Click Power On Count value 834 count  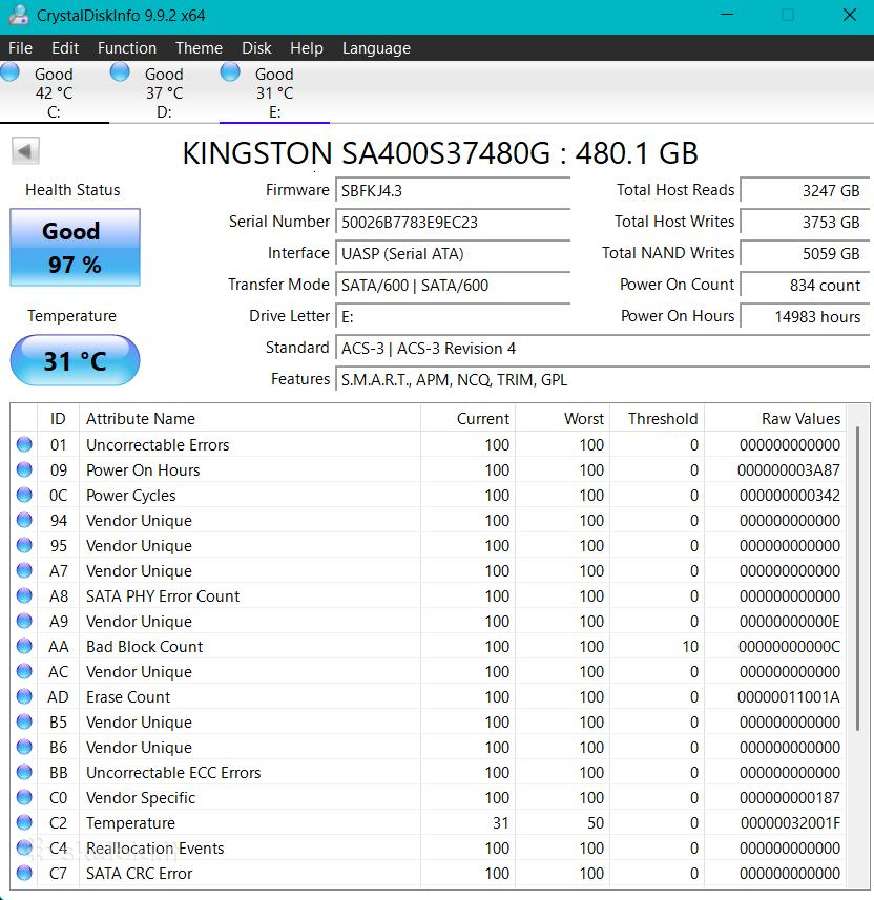(805, 285)
